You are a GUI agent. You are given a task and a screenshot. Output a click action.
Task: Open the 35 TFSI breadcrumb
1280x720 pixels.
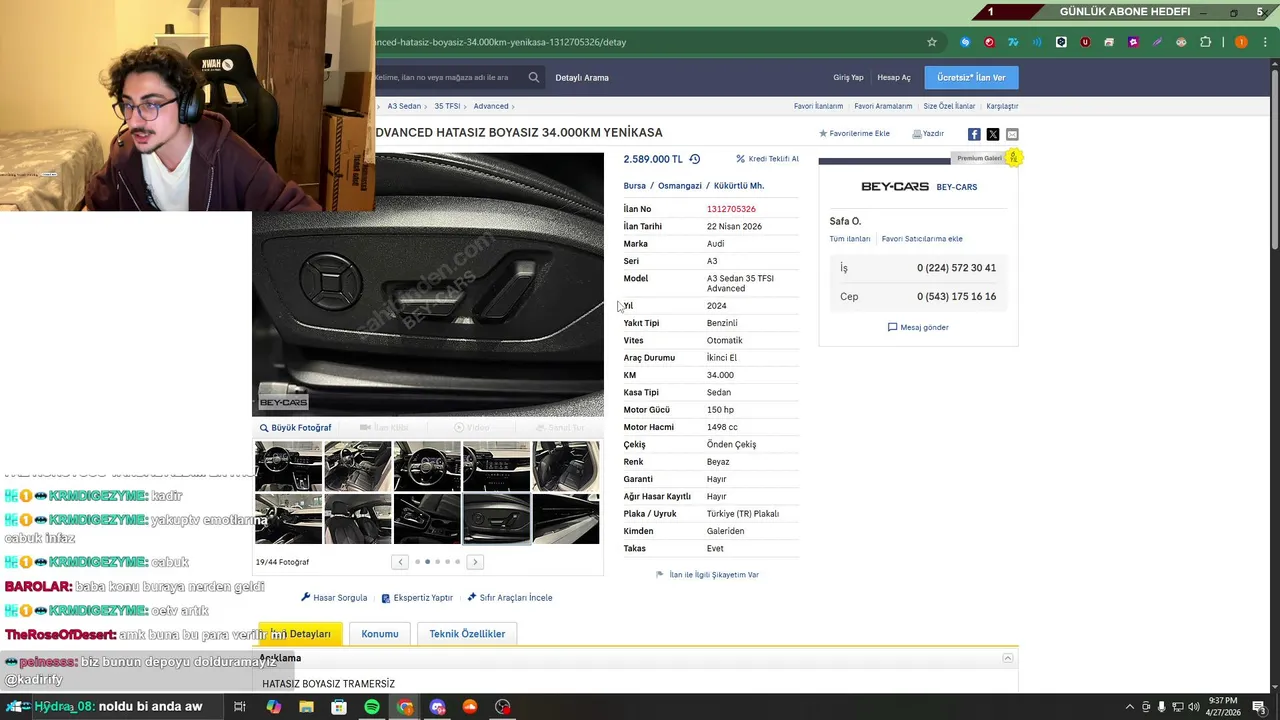[x=447, y=106]
